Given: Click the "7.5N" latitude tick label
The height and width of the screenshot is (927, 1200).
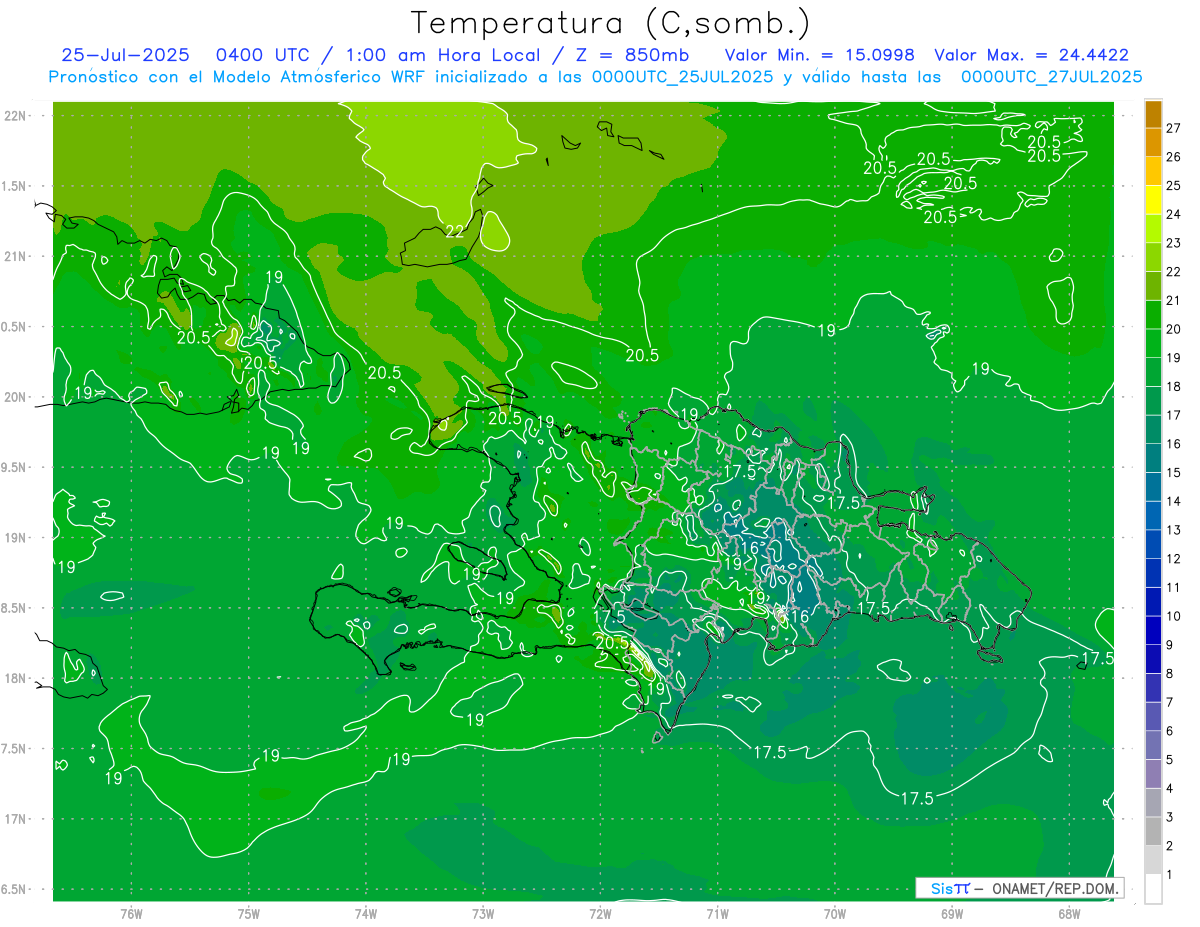Looking at the screenshot, I should (15, 748).
